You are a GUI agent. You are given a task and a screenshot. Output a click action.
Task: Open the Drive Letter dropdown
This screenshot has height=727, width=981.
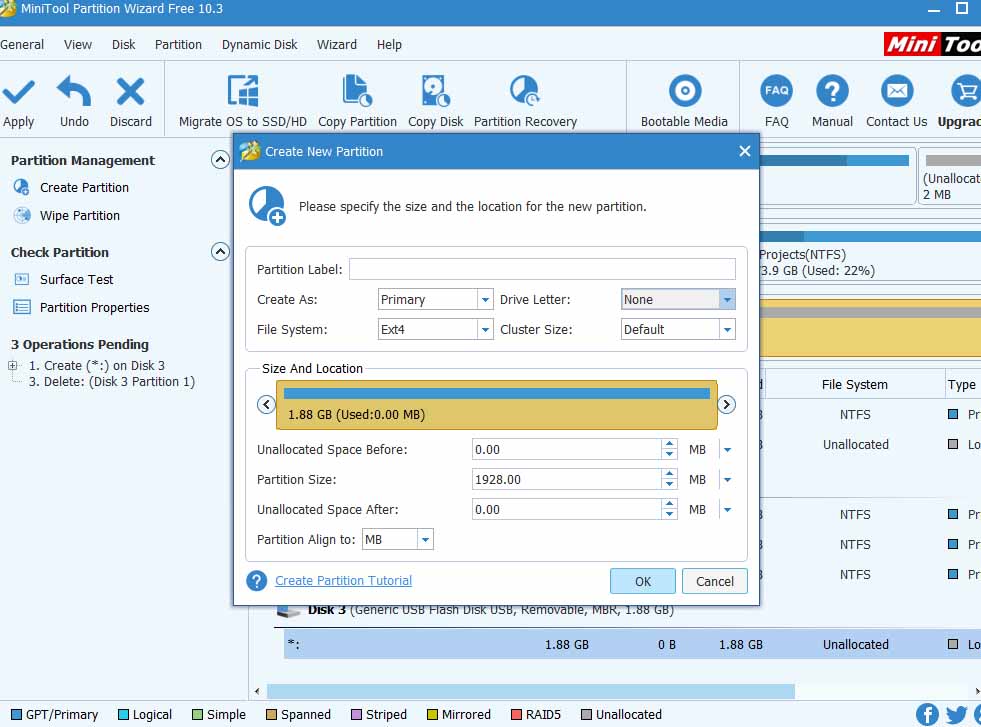tap(727, 300)
